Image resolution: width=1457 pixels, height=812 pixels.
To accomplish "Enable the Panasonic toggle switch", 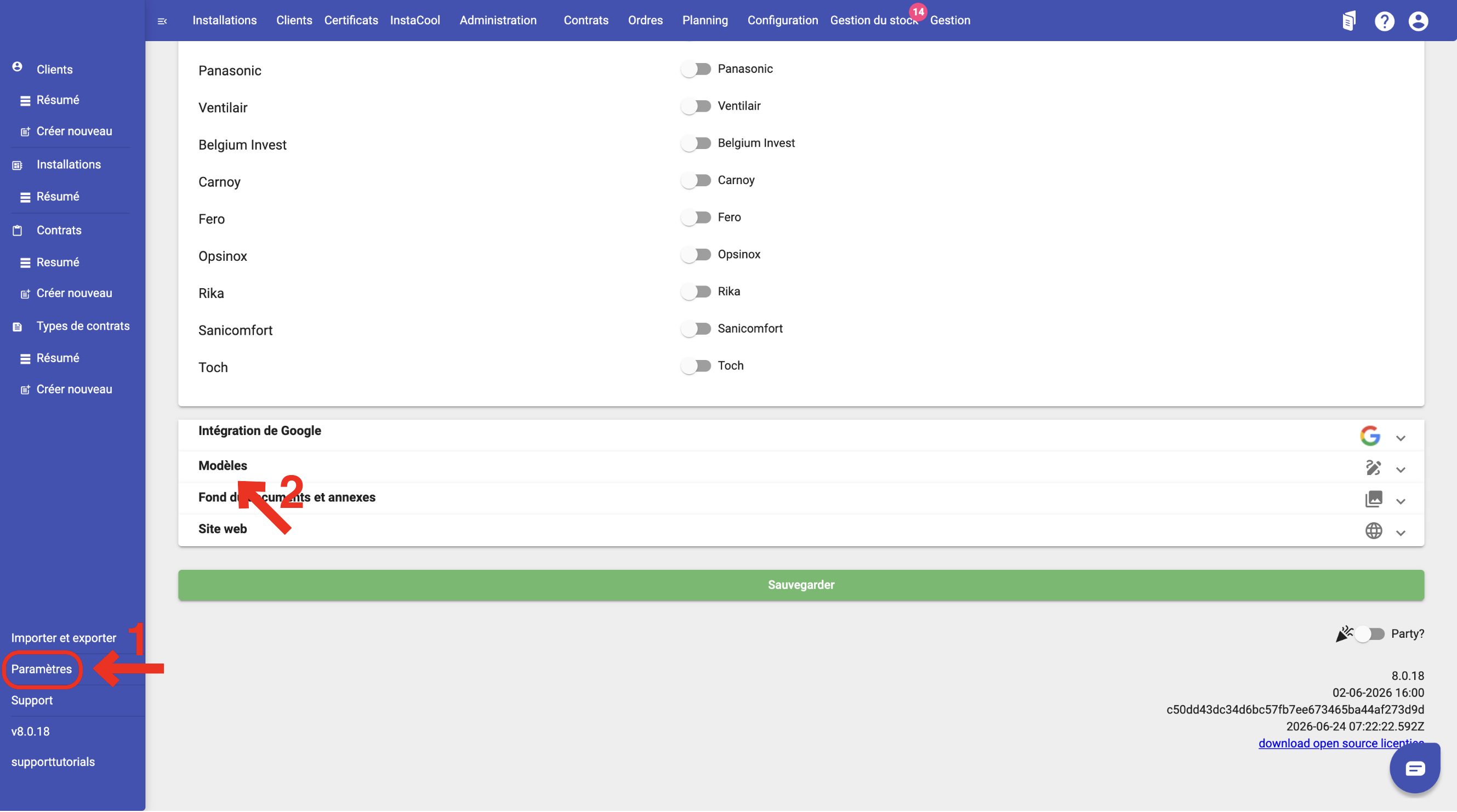I will (x=696, y=69).
